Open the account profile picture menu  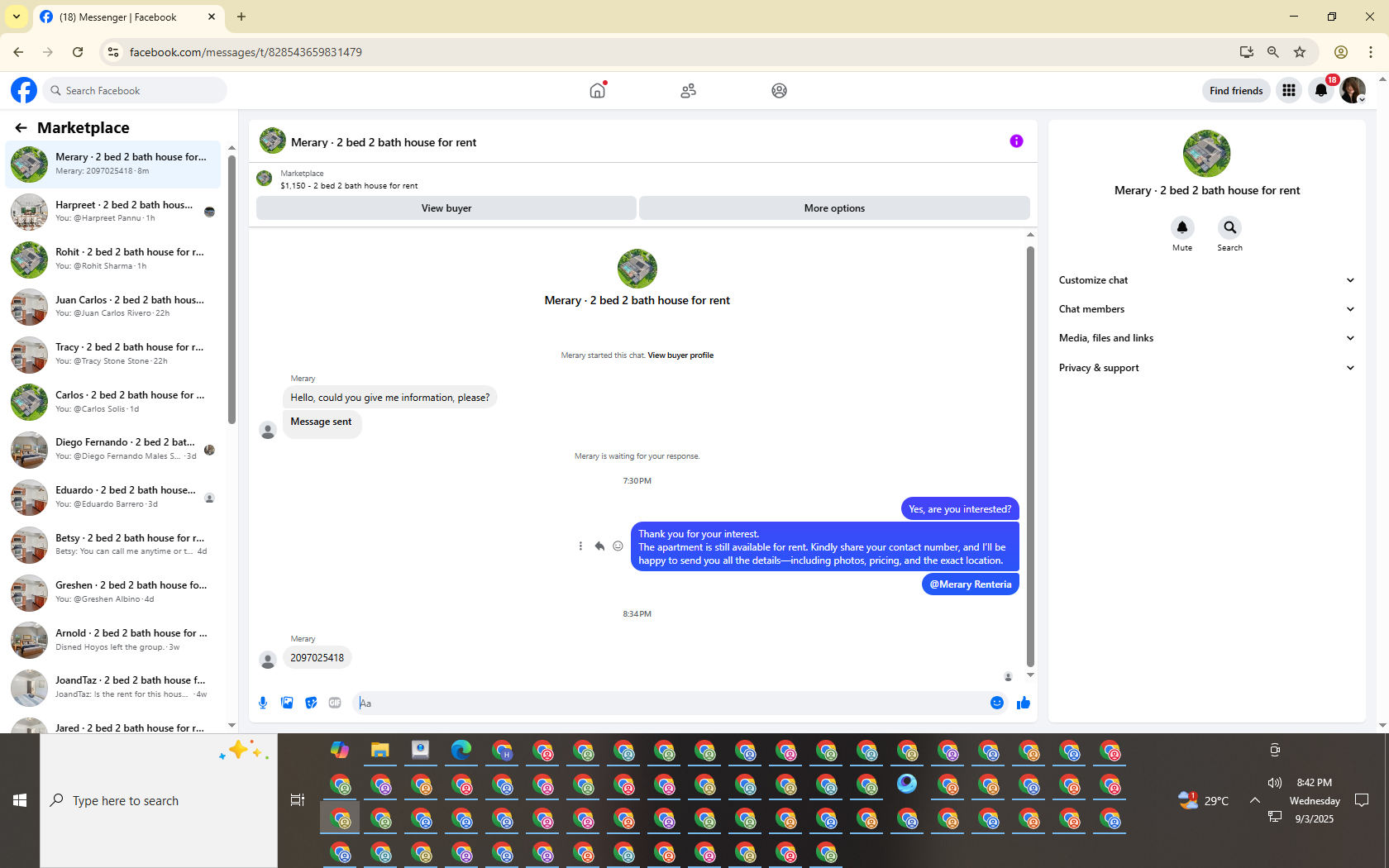pos(1353,90)
